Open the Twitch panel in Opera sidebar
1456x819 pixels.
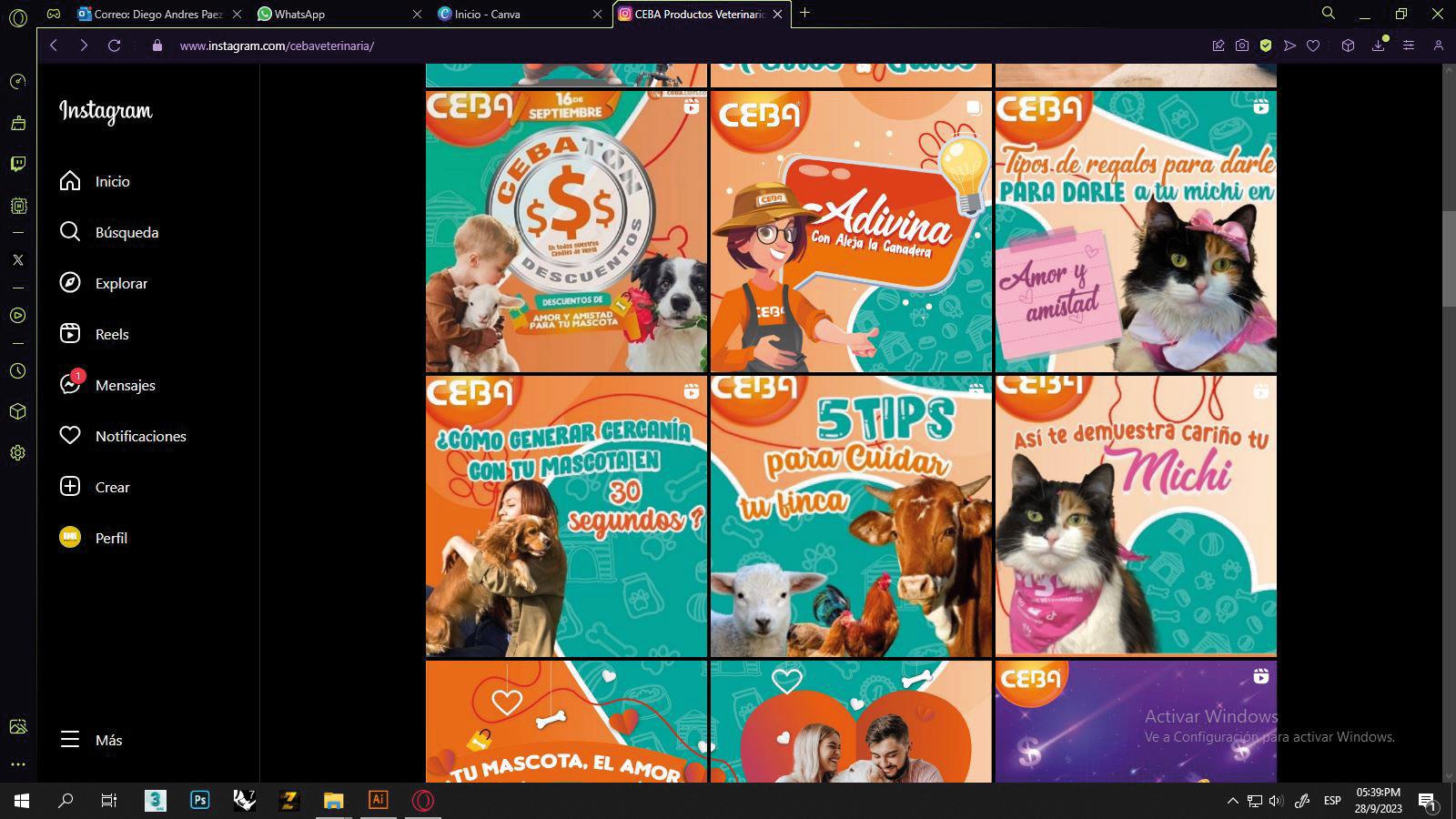pos(17,164)
